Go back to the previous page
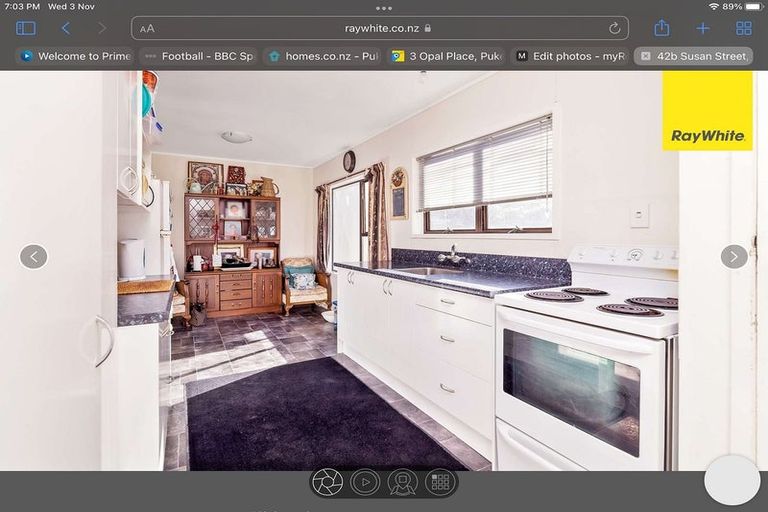The height and width of the screenshot is (512, 768). [66, 28]
